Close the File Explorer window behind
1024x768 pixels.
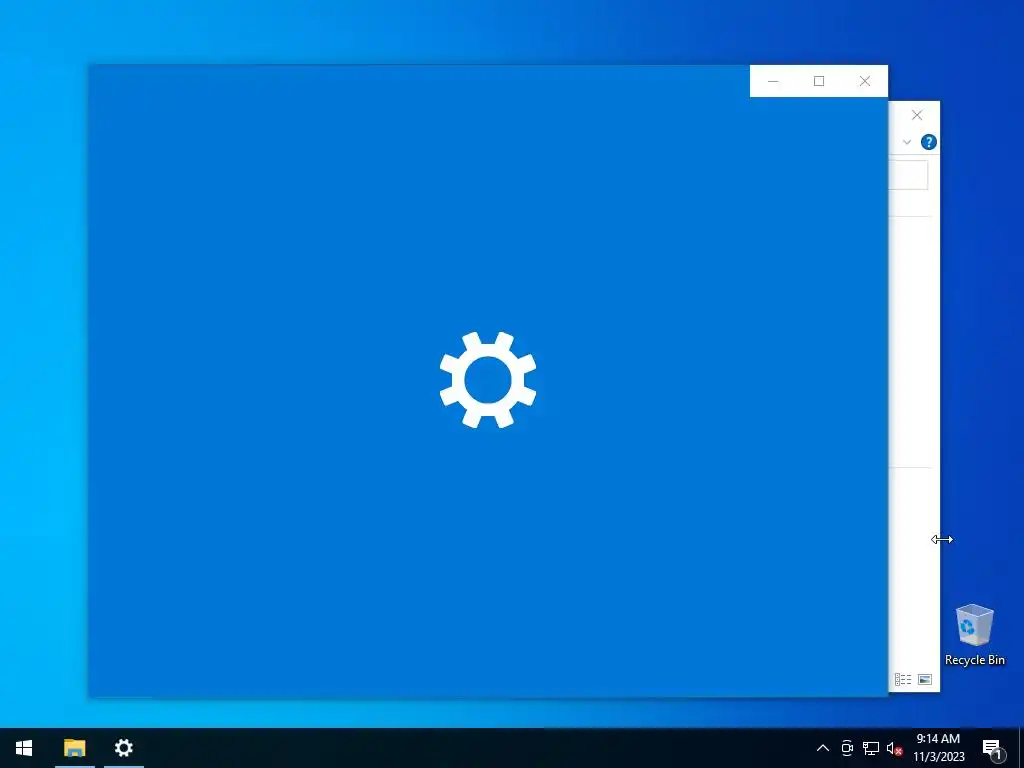(x=917, y=116)
